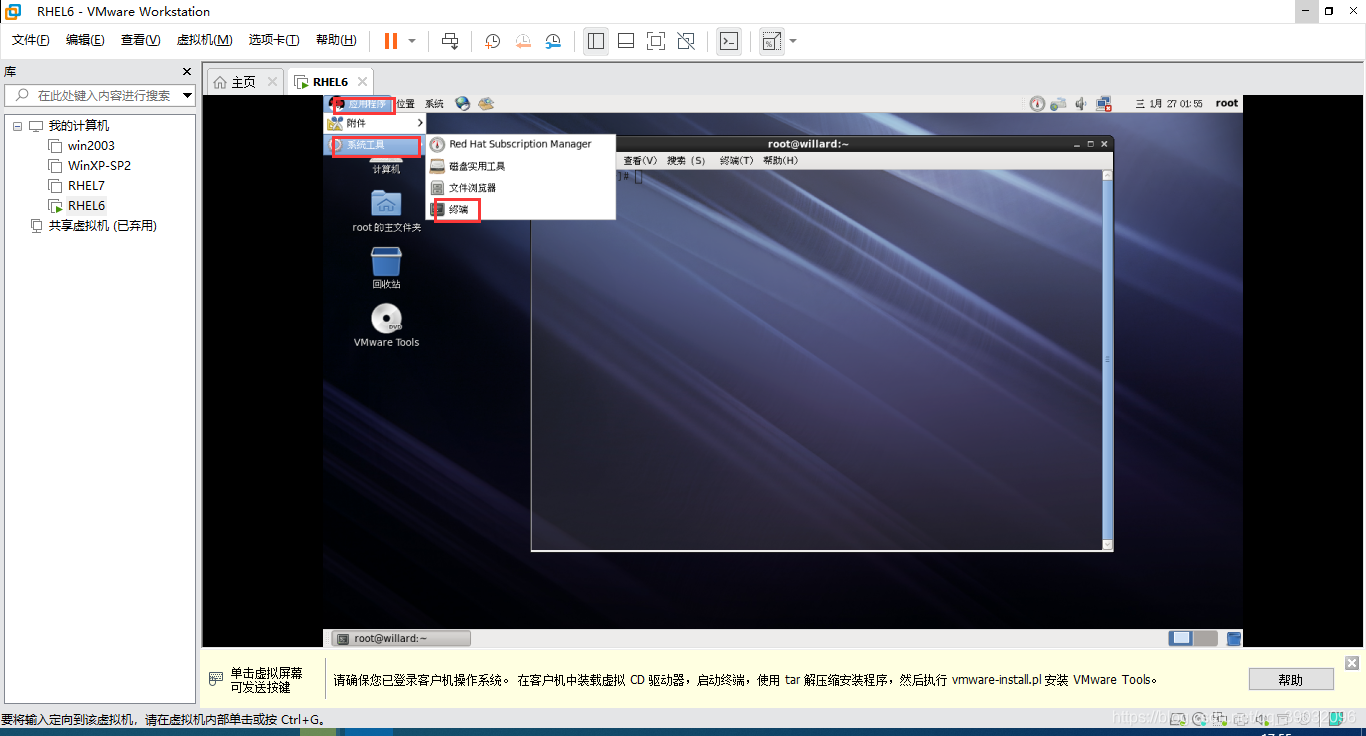The height and width of the screenshot is (736, 1366).
Task: Open the 文件(F) menu
Action: pos(31,40)
